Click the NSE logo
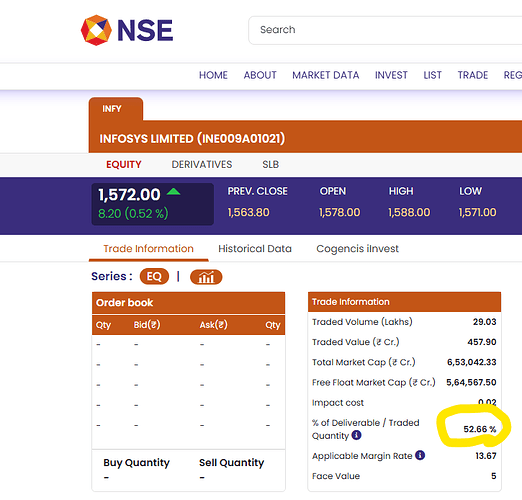 (127, 30)
